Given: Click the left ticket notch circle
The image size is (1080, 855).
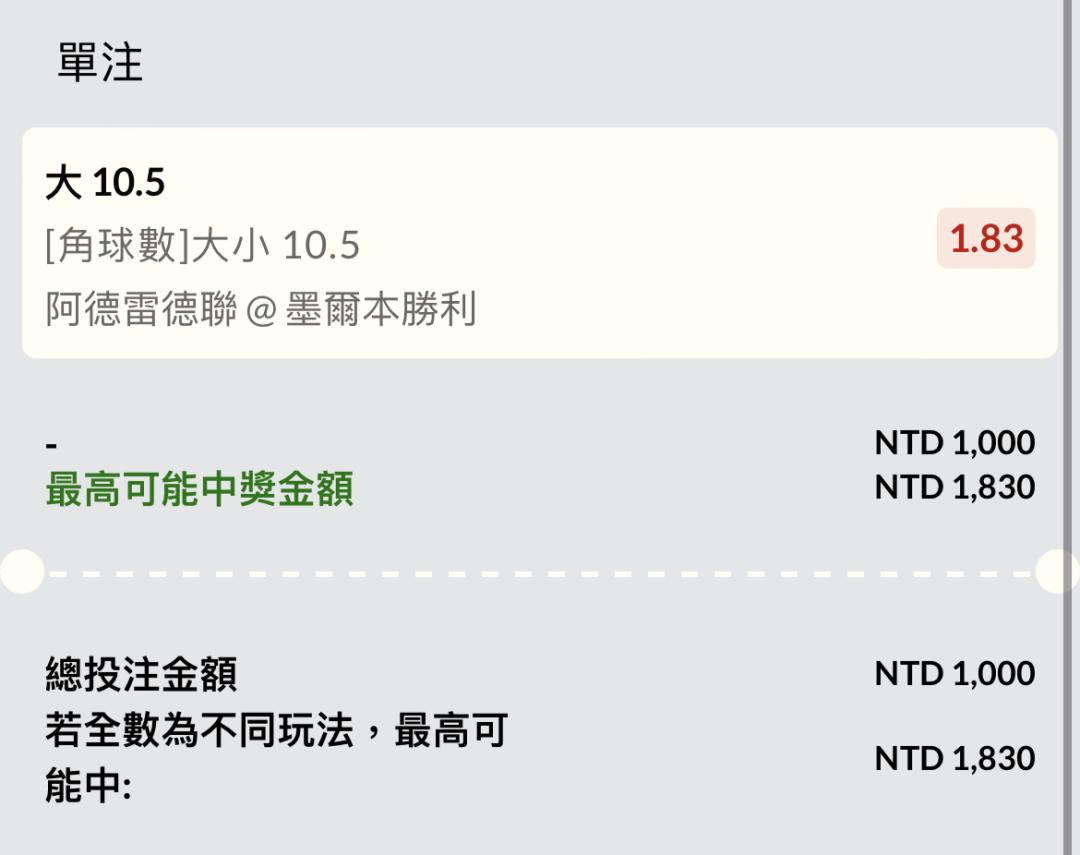Looking at the screenshot, I should tap(20, 572).
